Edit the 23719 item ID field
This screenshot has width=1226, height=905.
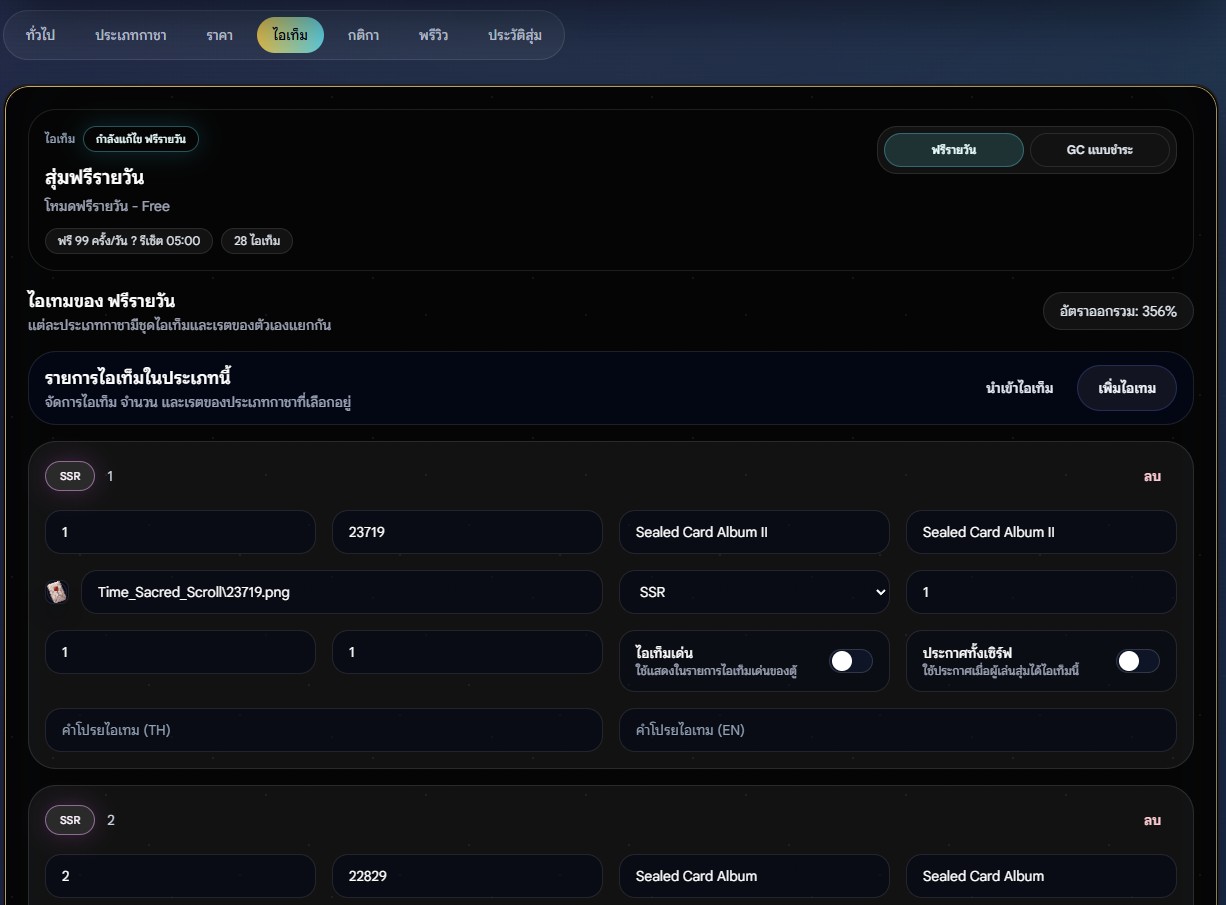(467, 532)
